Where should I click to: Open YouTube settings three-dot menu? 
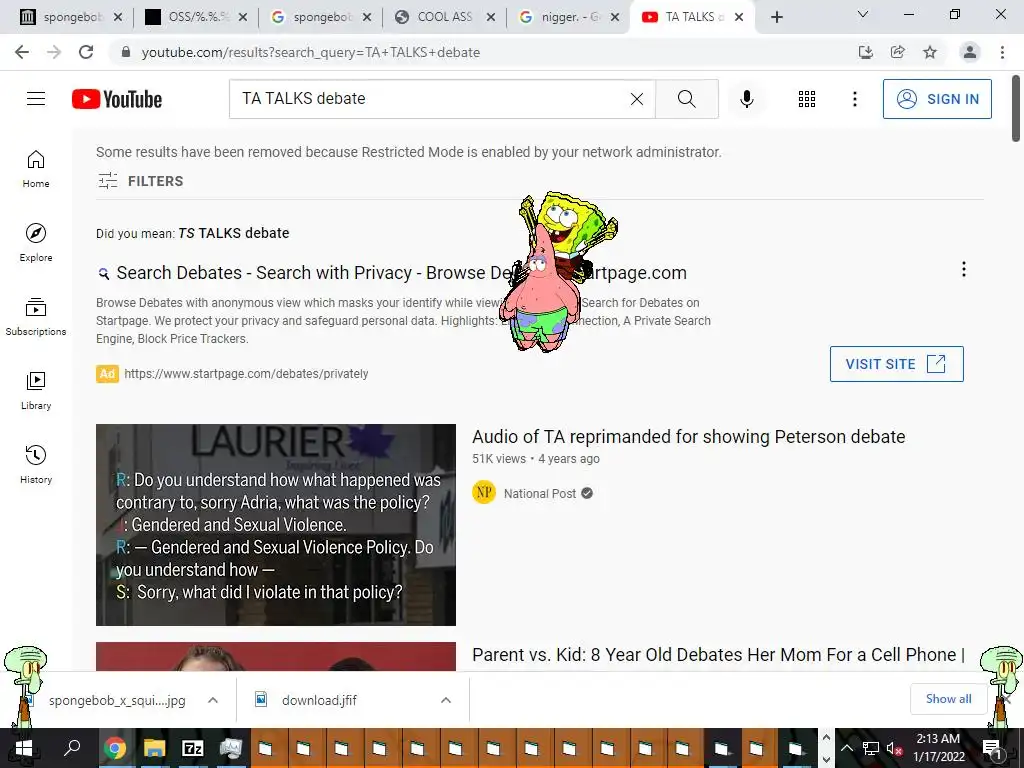pos(854,99)
